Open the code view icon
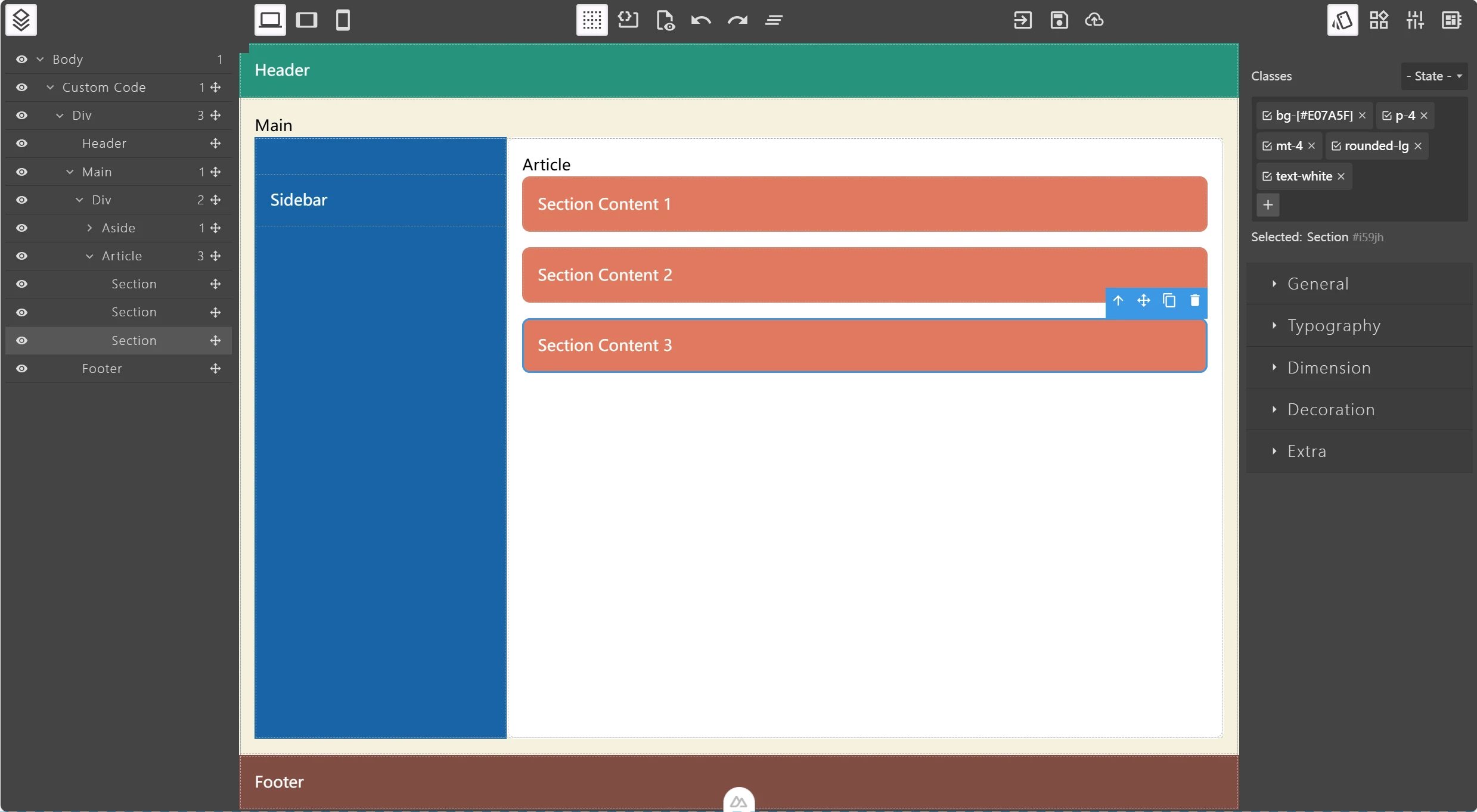The width and height of the screenshot is (1477, 812). tap(628, 20)
